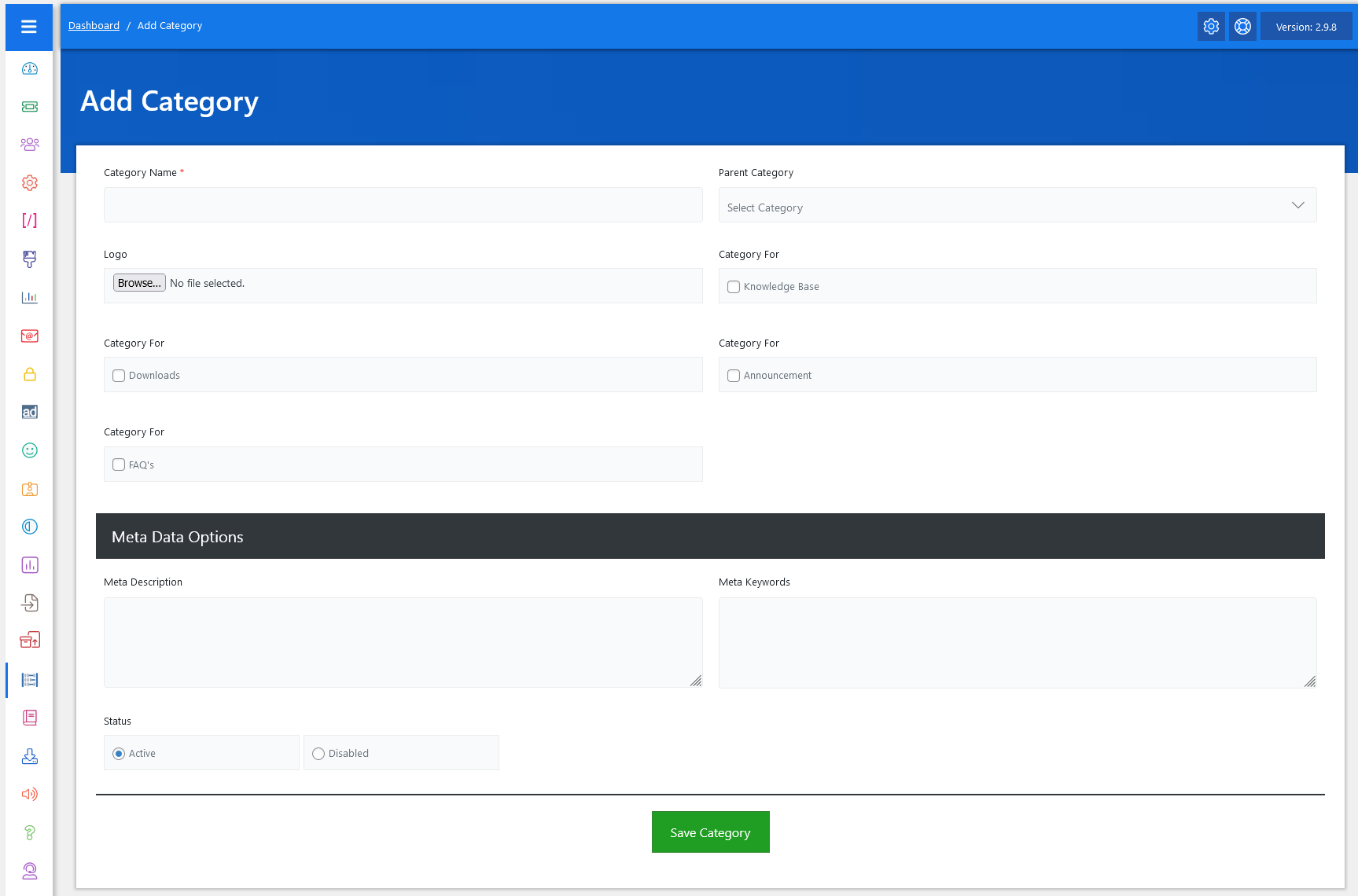Click the purple users group sidebar icon
The image size is (1358, 896).
click(x=30, y=145)
